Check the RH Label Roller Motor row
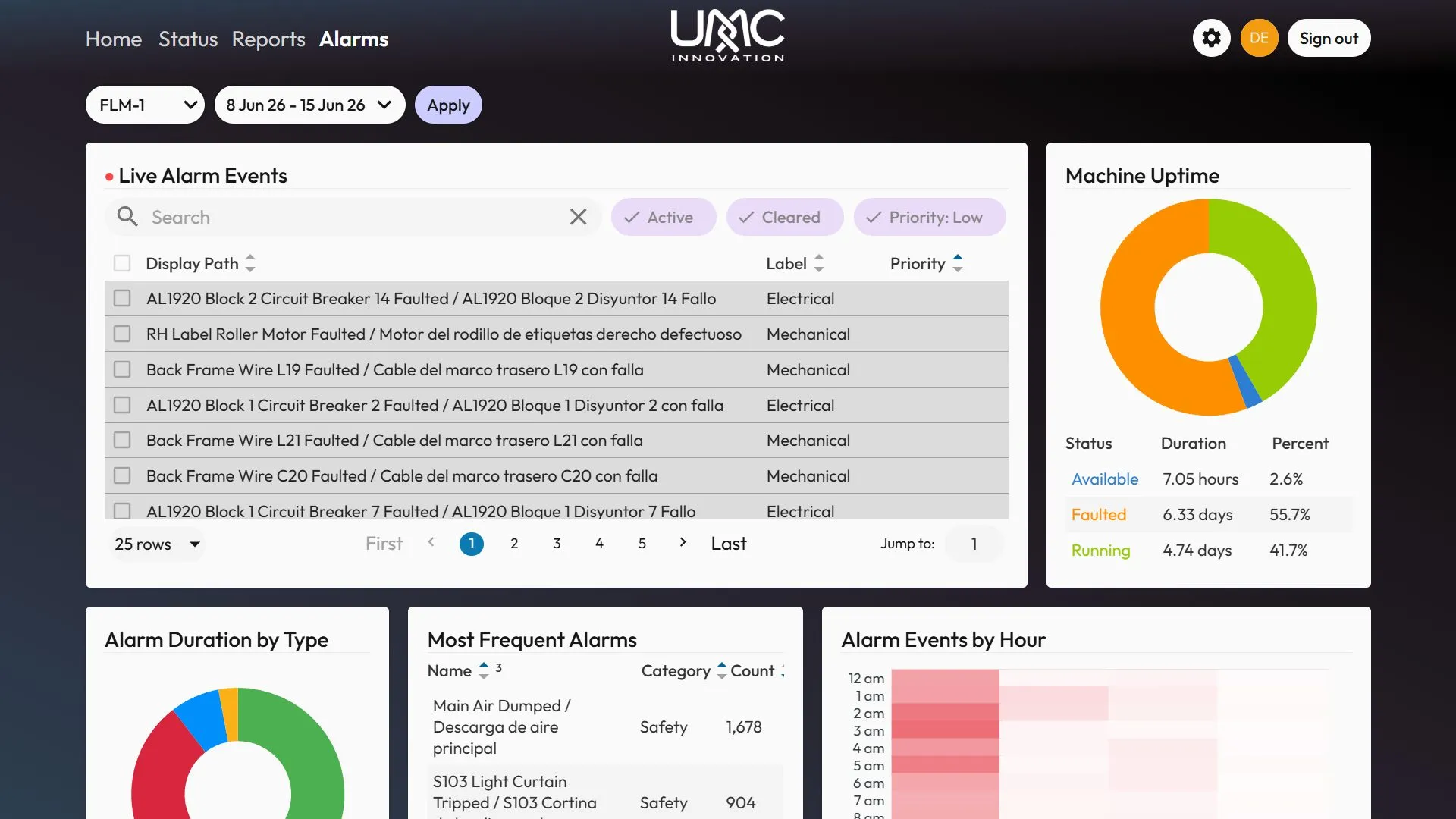This screenshot has height=819, width=1456. [122, 334]
